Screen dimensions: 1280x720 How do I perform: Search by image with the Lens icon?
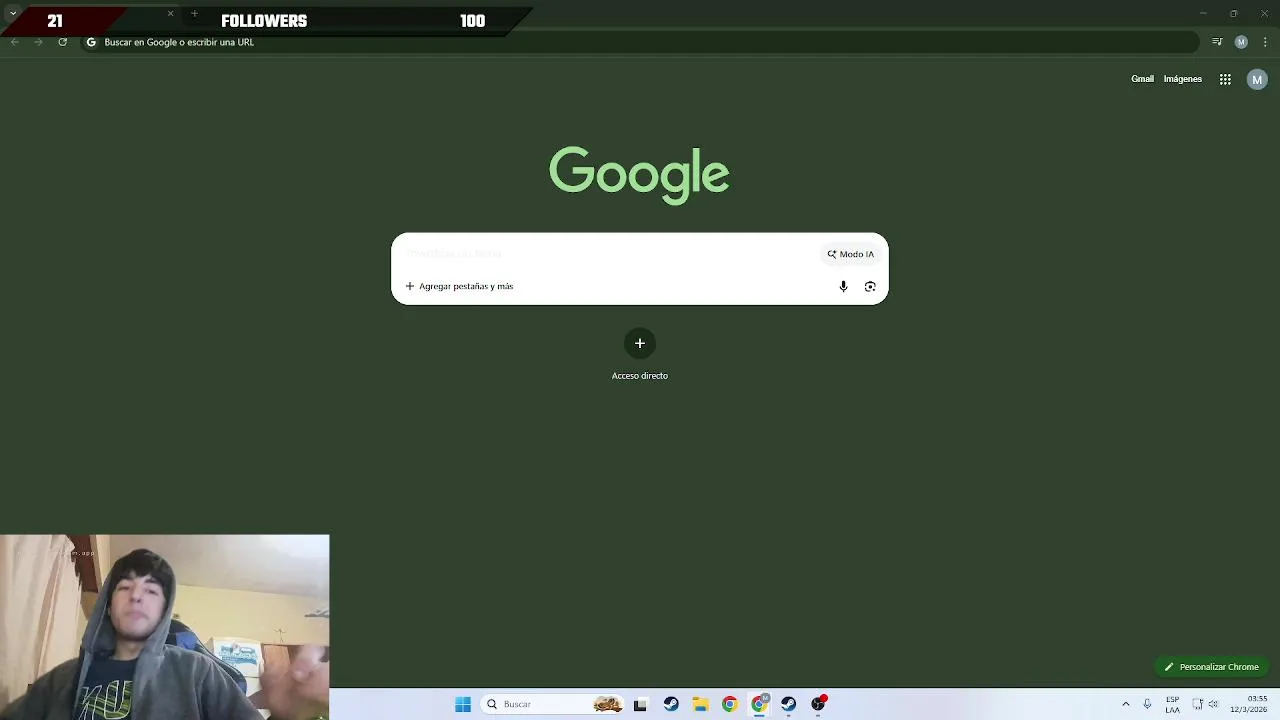coord(870,287)
